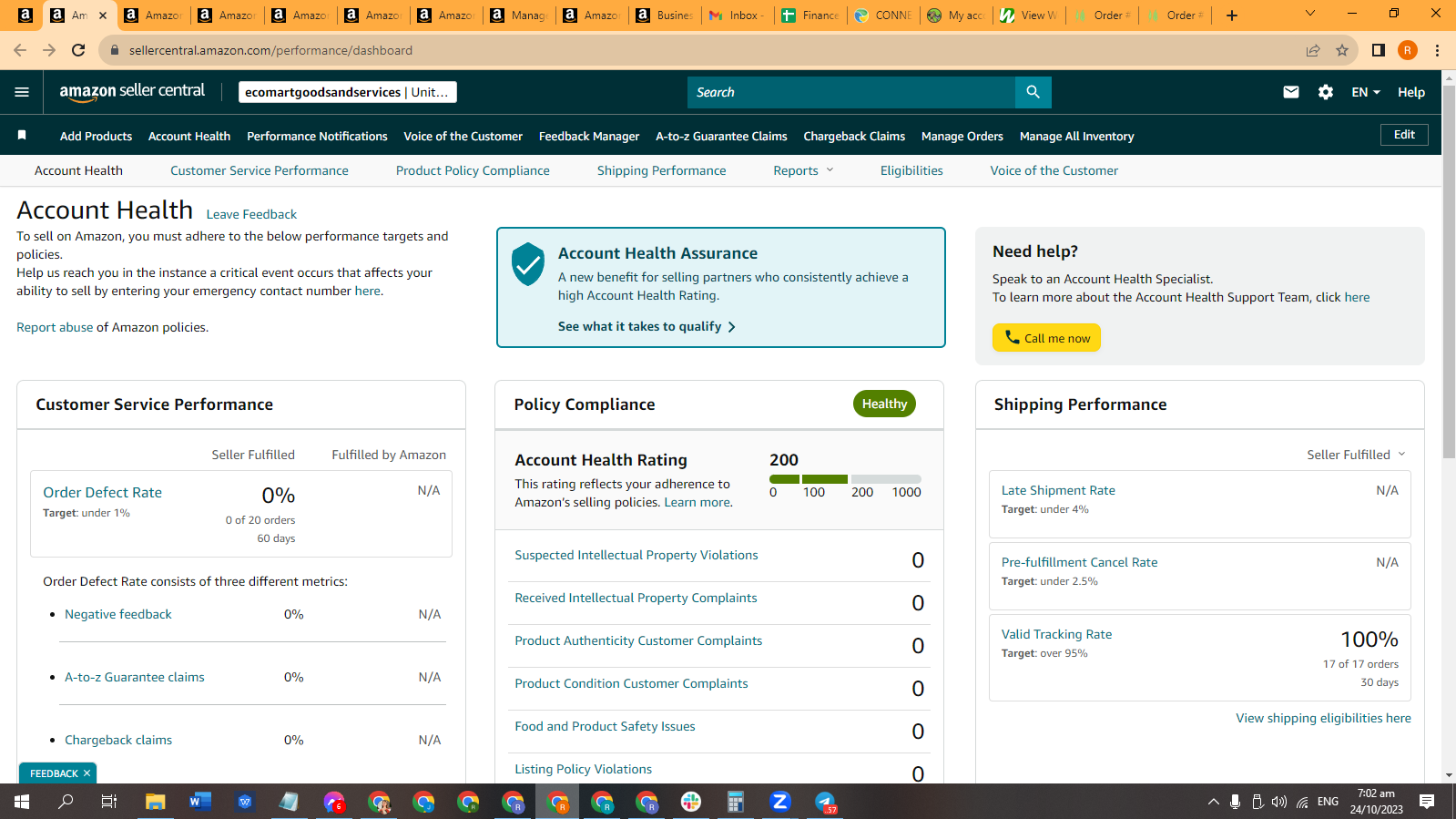Open the Chrome three-dot menu
The height and width of the screenshot is (819, 1456).
tap(1437, 50)
